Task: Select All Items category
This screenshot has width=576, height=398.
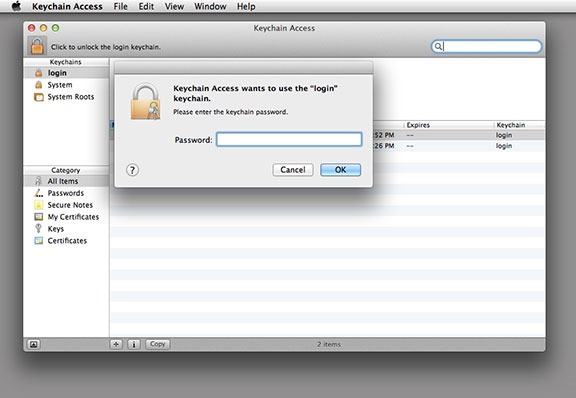Action: pyautogui.click(x=66, y=181)
